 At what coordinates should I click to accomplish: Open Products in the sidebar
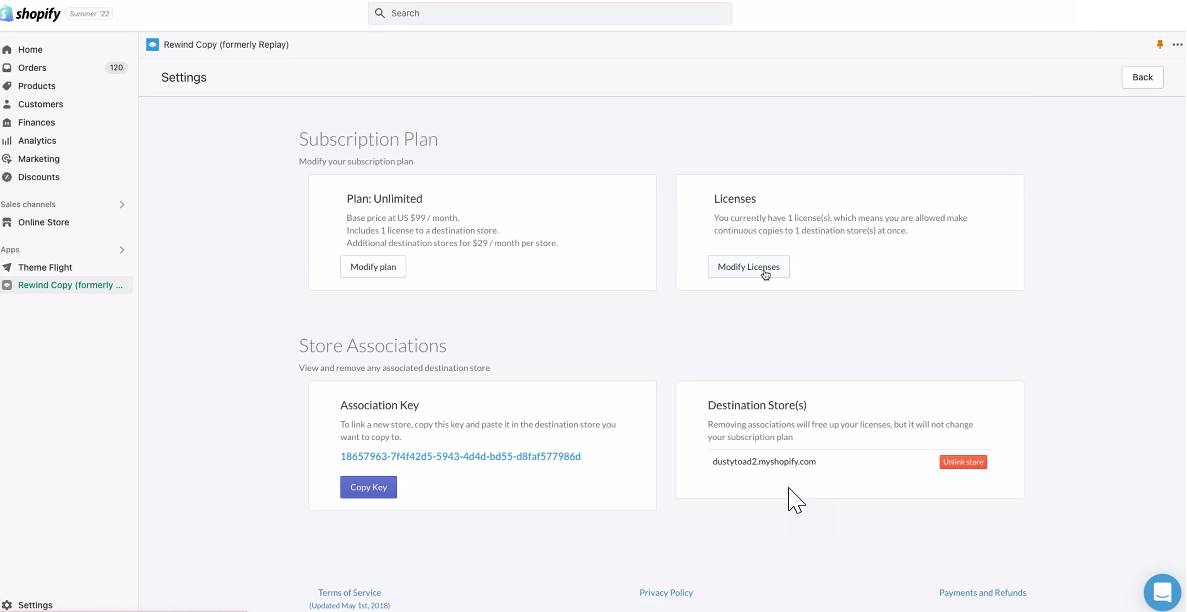coord(36,86)
